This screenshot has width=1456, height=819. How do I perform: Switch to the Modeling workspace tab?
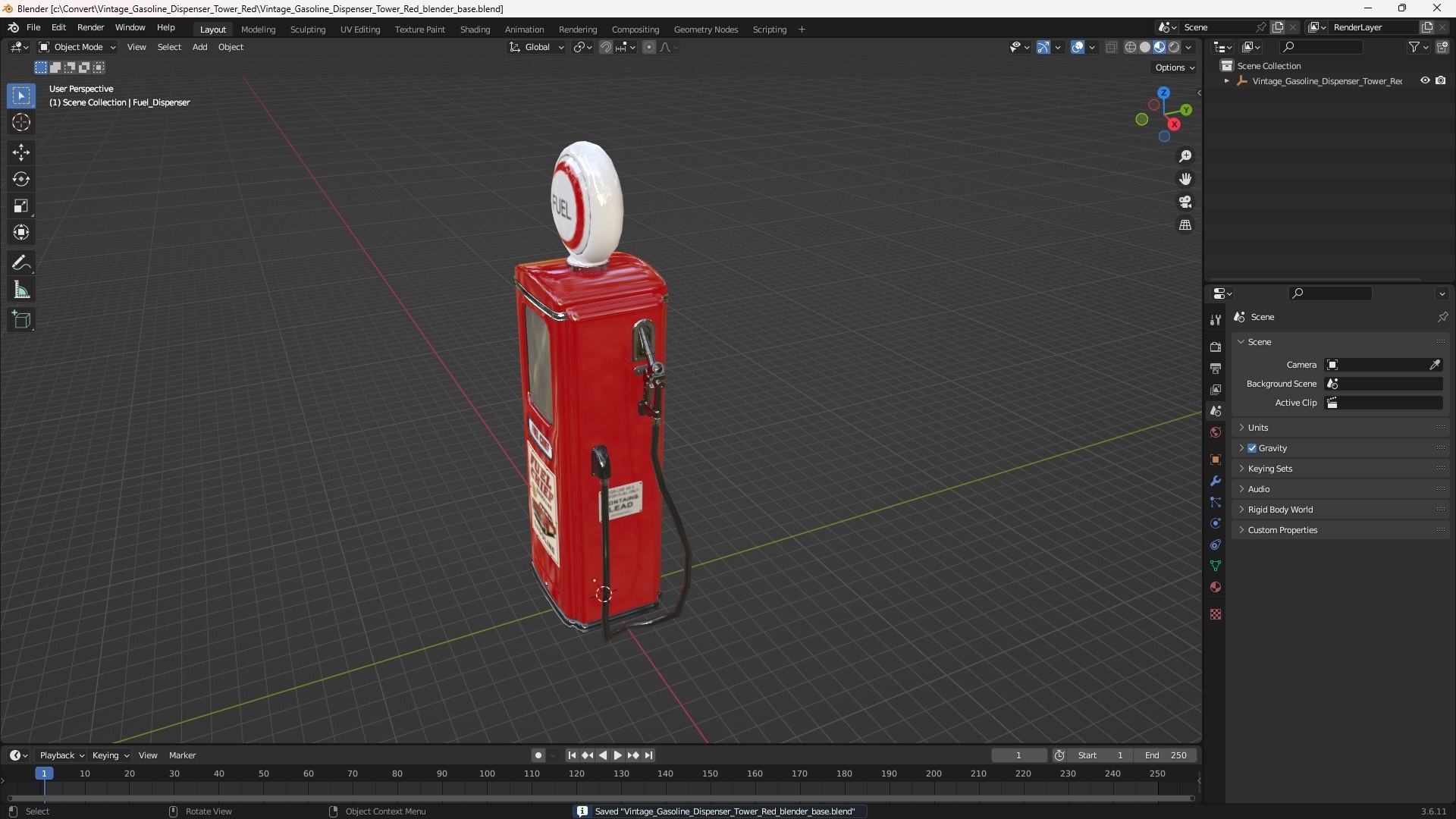258,30
